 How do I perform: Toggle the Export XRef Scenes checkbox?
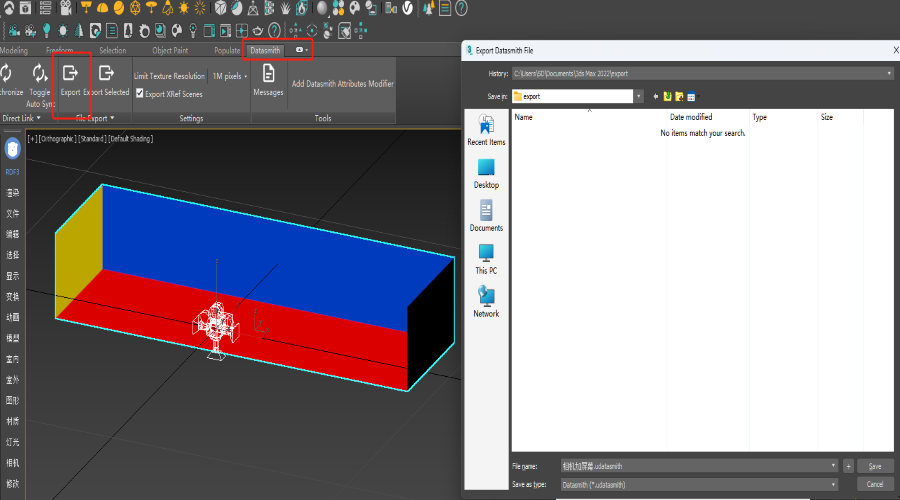pos(139,93)
